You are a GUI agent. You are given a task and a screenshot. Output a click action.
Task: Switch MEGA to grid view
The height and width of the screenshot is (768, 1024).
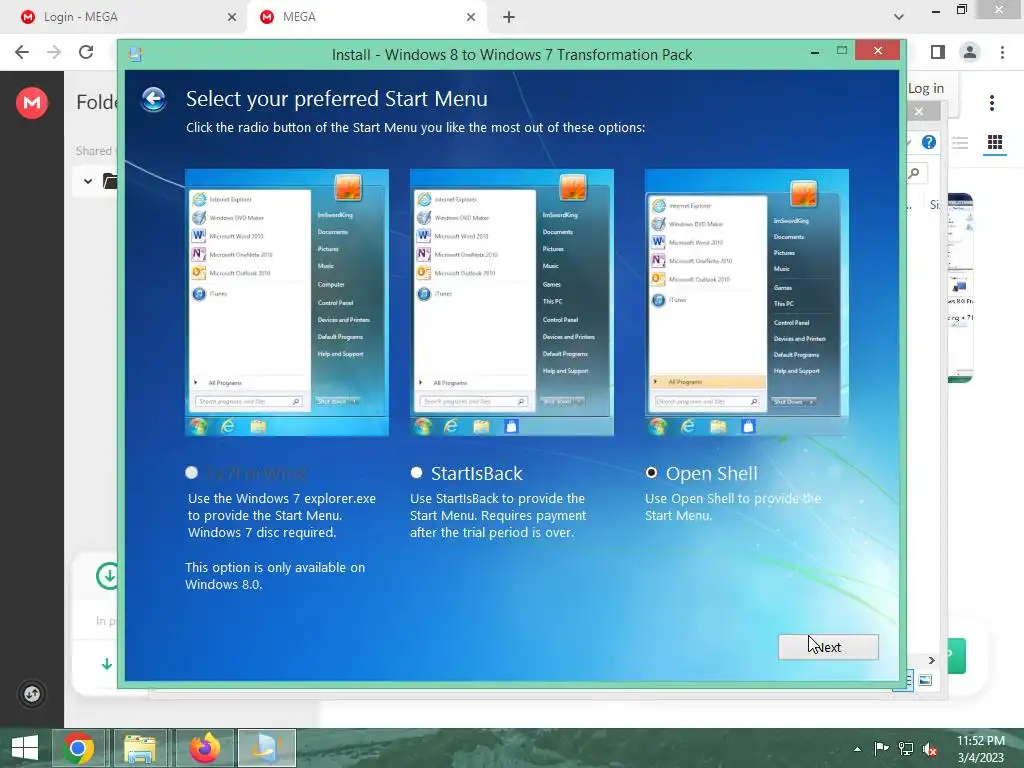tap(995, 142)
